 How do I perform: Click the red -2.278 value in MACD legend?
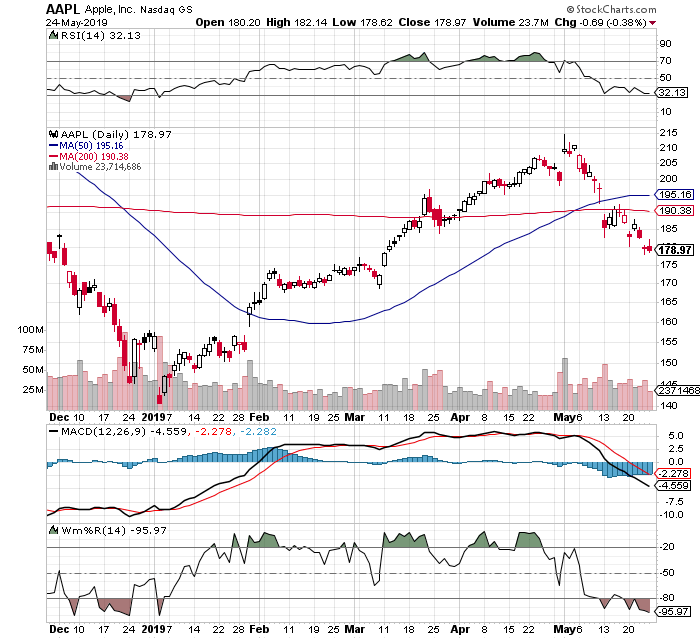coord(215,432)
